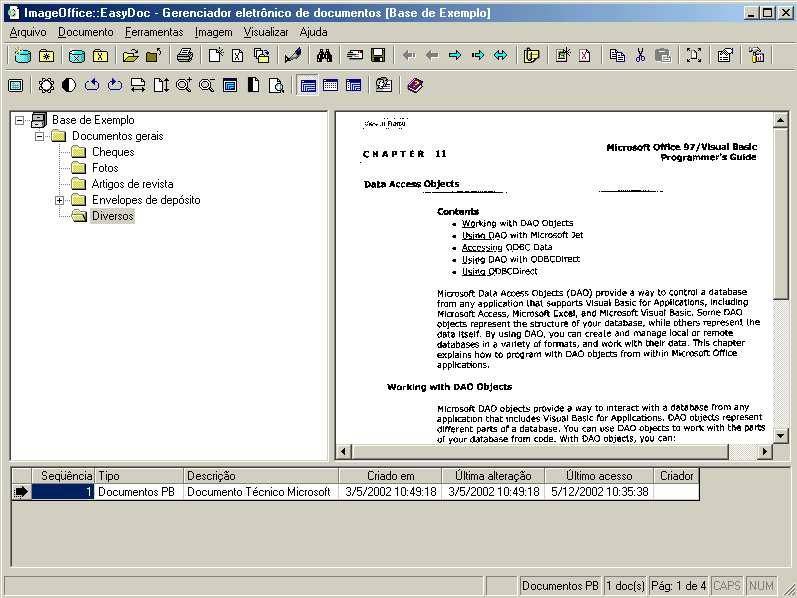Viewport: 797px width, 598px height.
Task: Click the Documento Técnico Microsoft cell
Action: (x=260, y=492)
